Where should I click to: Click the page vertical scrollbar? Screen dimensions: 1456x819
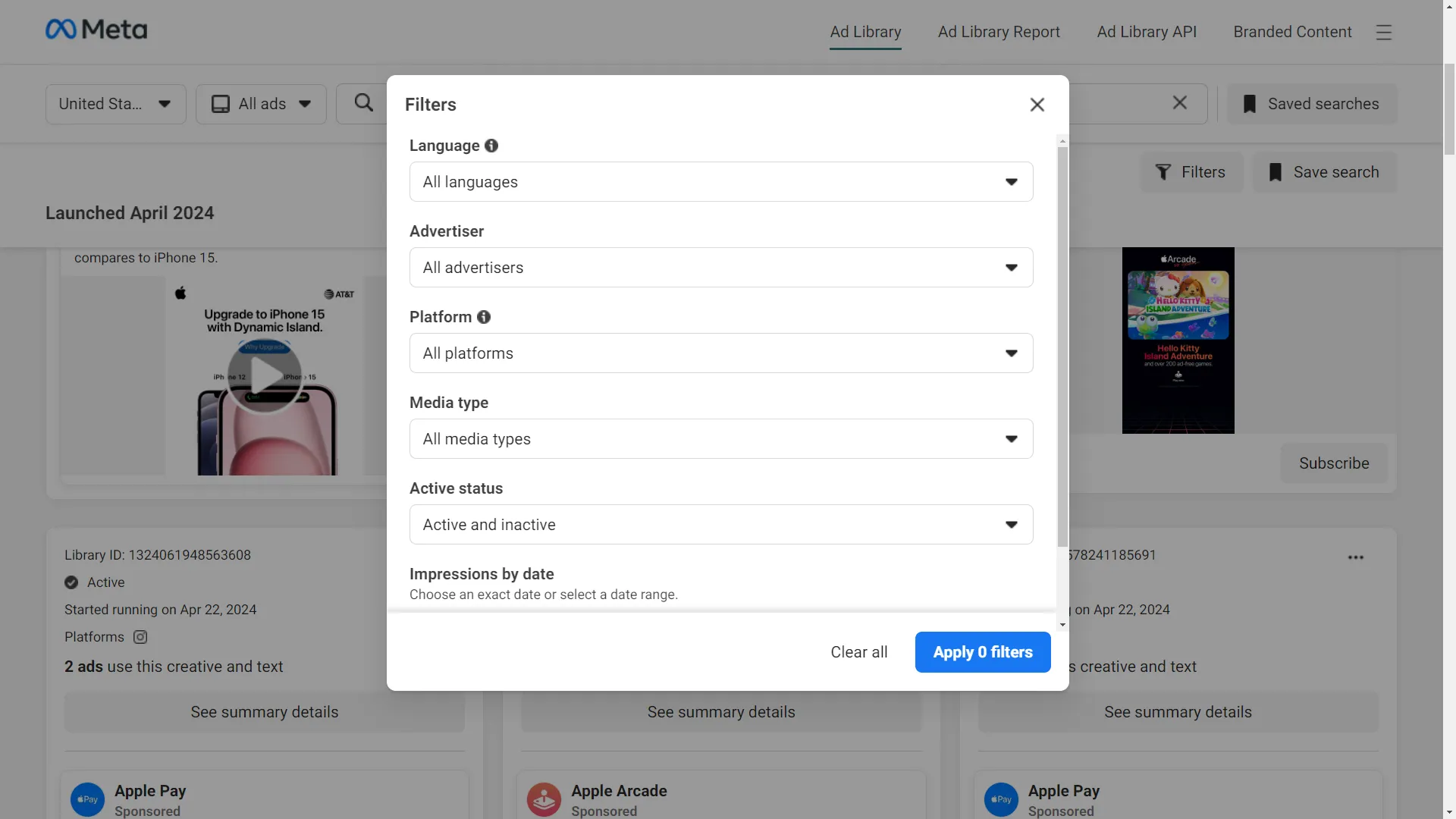click(1449, 110)
